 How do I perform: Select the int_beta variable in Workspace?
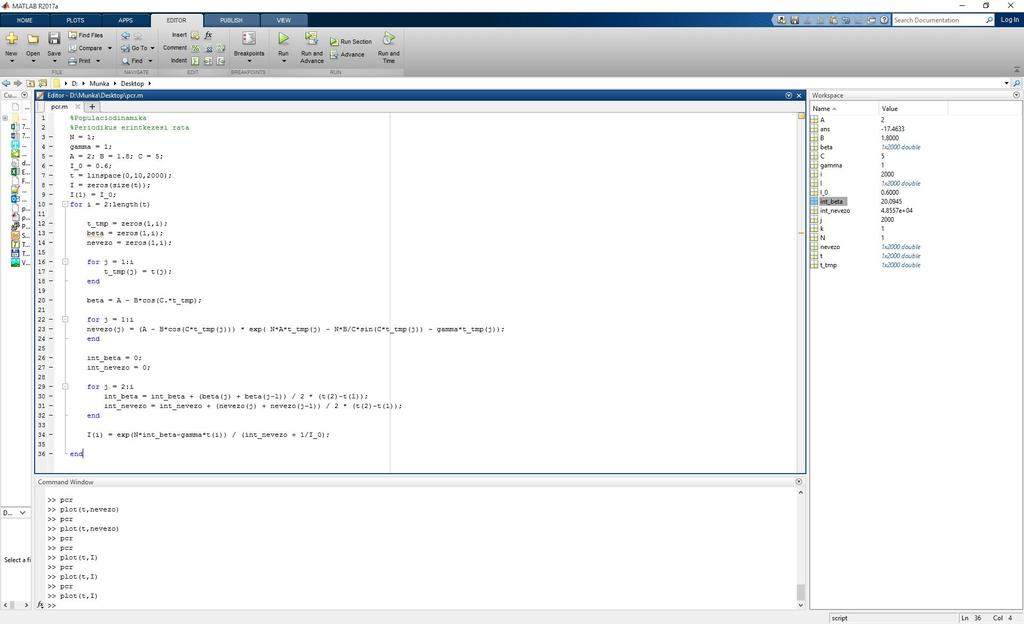click(x=832, y=202)
